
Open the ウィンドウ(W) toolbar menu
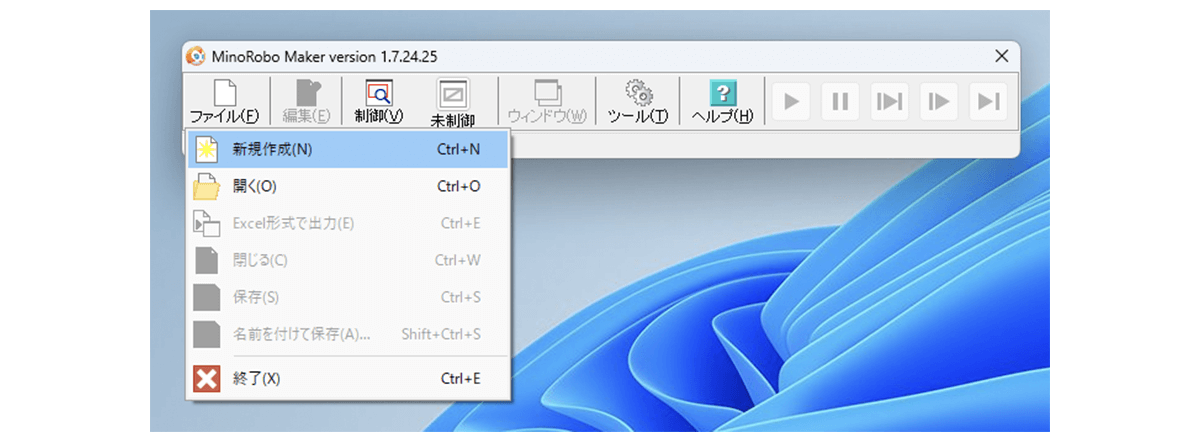547,101
